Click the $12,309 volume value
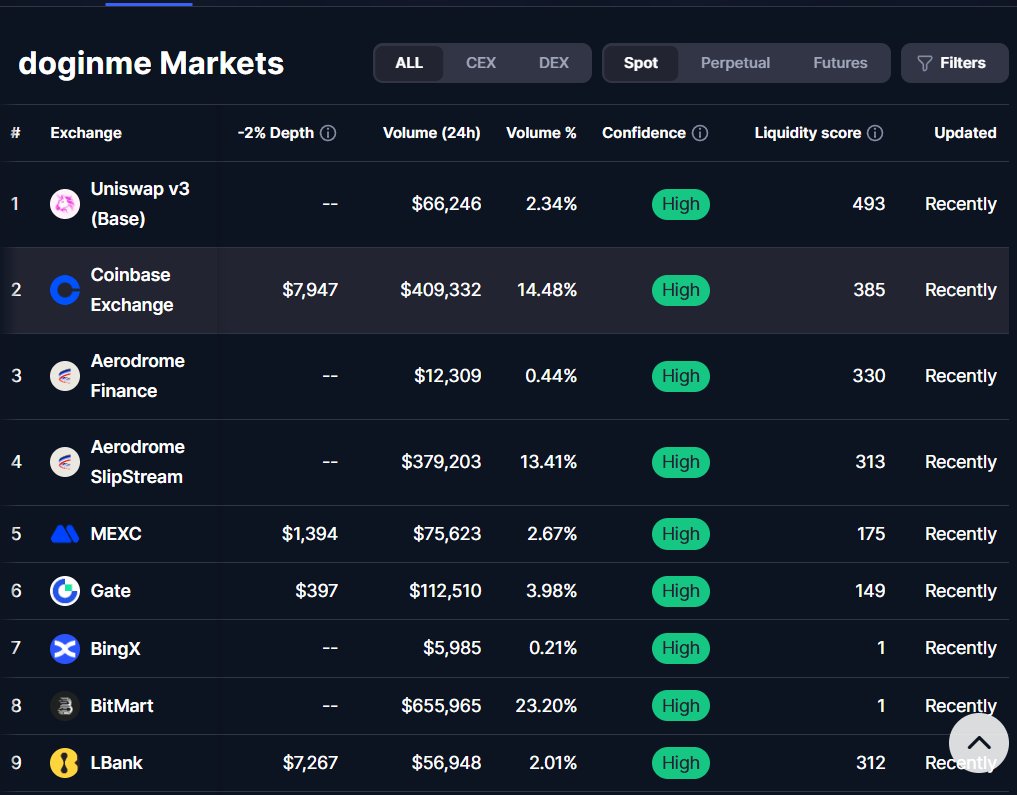 pos(448,375)
